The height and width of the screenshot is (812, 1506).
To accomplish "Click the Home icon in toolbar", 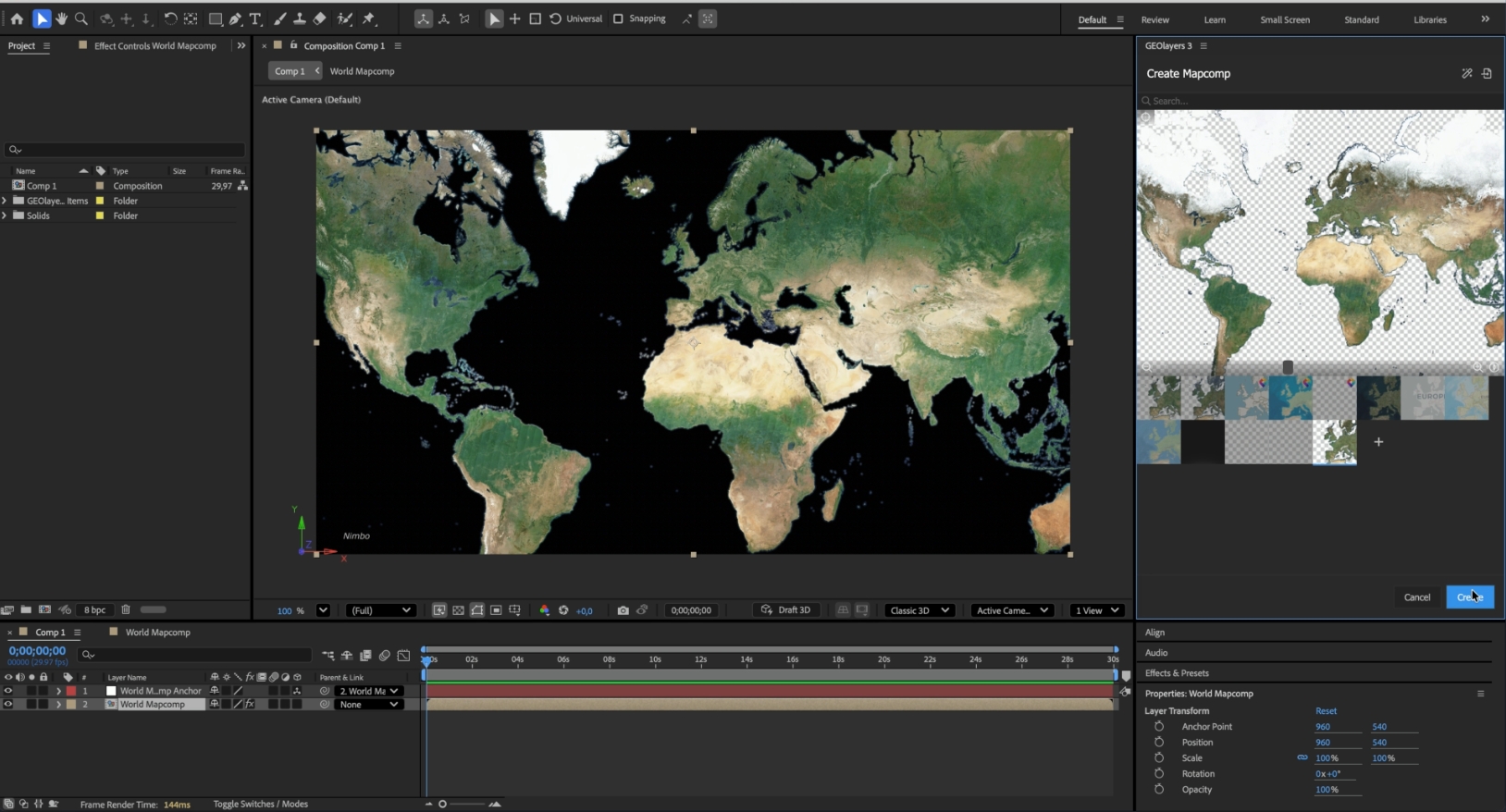I will pyautogui.click(x=17, y=18).
